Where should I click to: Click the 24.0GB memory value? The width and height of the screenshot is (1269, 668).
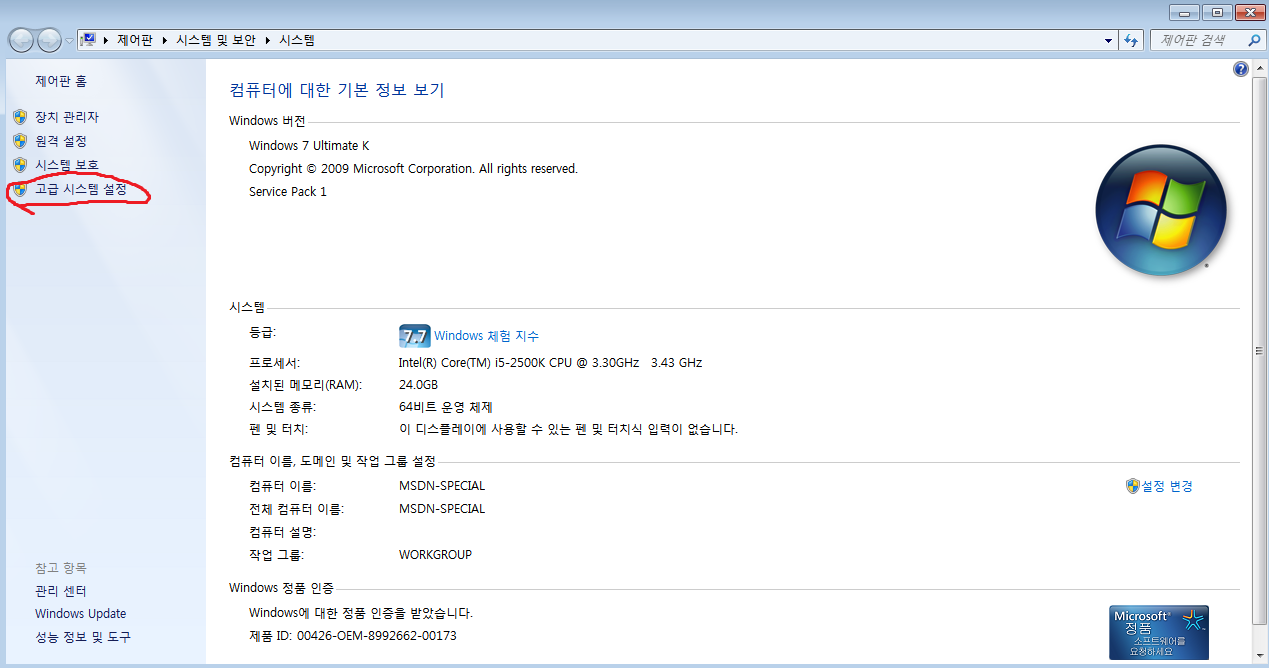click(x=418, y=385)
